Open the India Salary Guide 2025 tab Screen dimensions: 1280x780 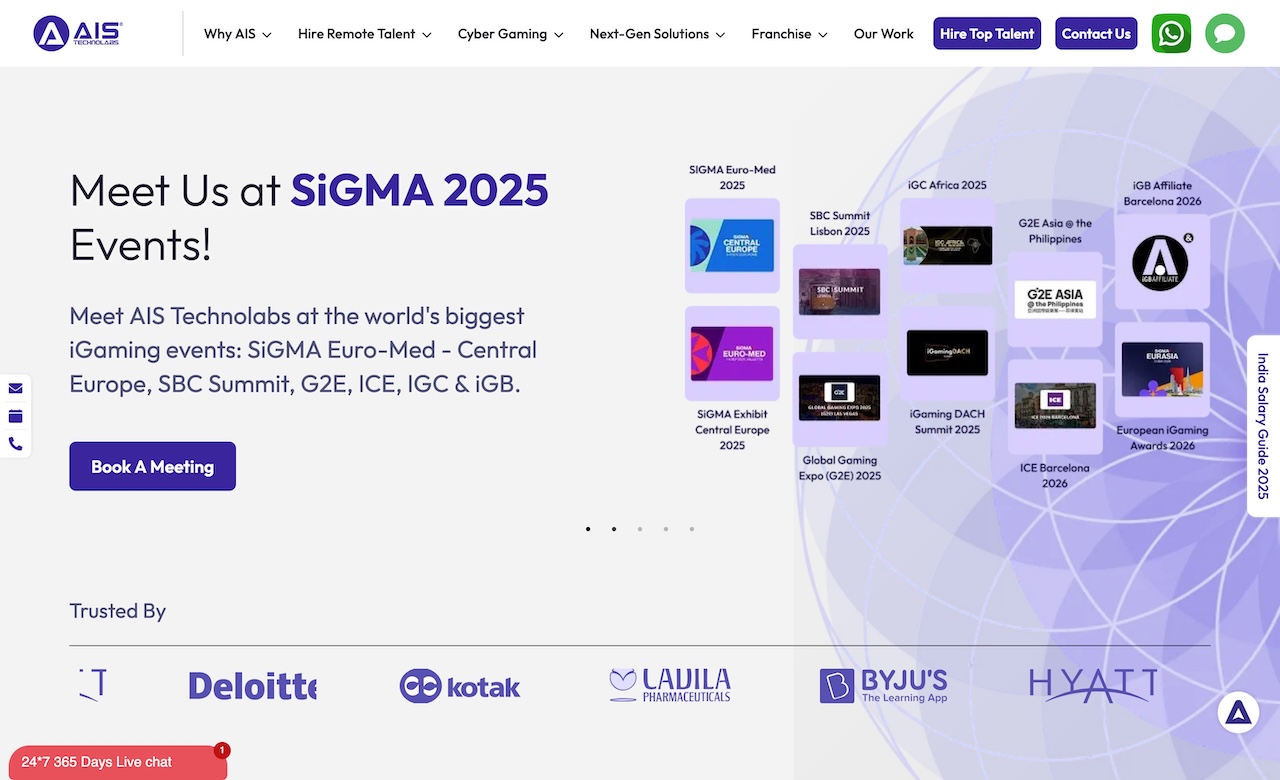pos(1263,426)
